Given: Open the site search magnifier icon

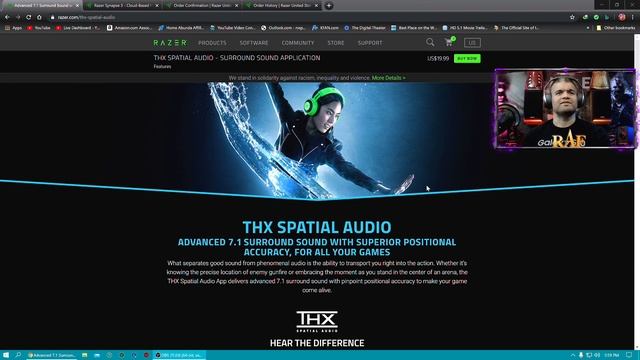Looking at the screenshot, I should click(430, 42).
